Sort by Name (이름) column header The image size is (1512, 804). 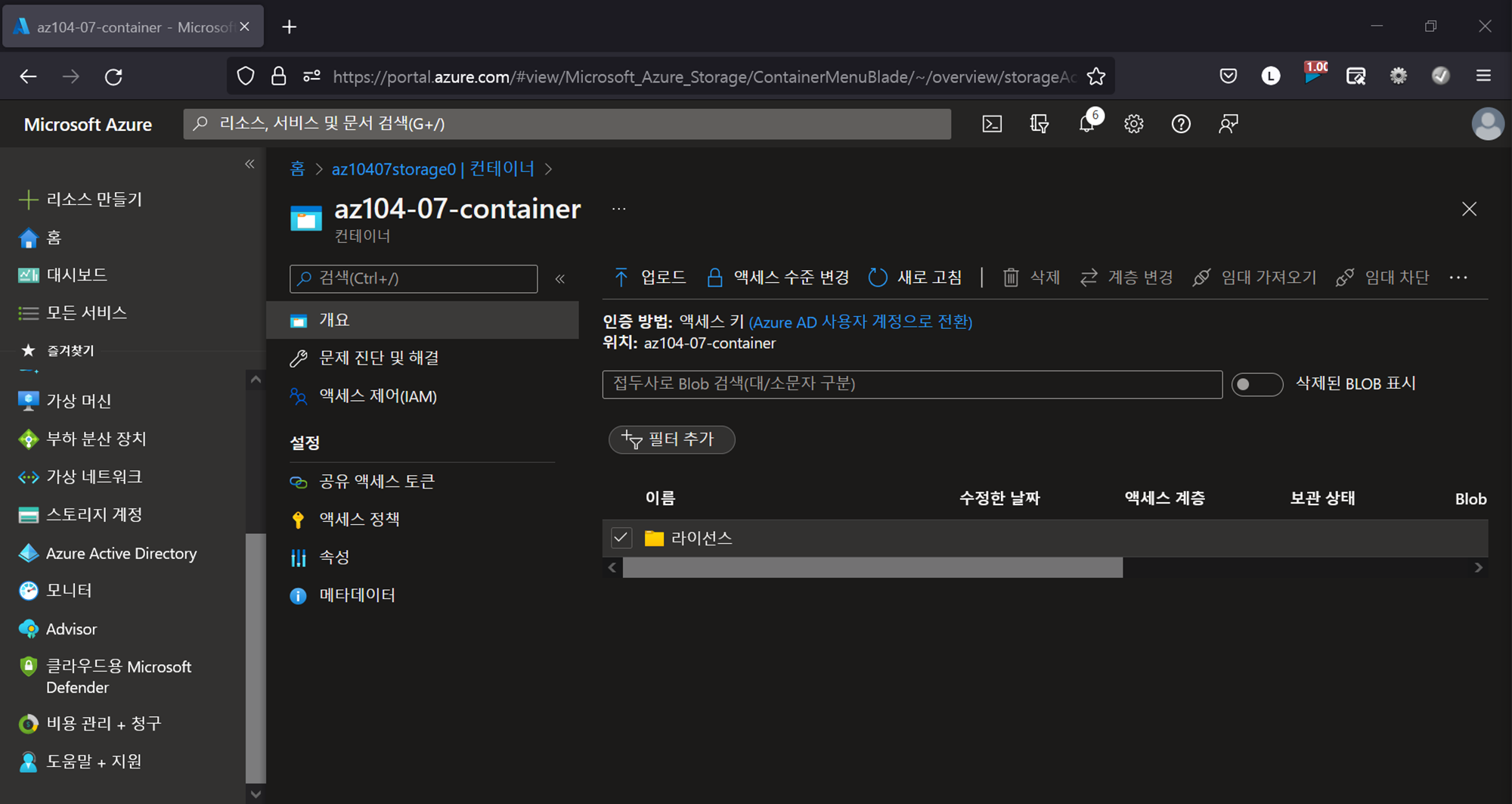[x=660, y=498]
